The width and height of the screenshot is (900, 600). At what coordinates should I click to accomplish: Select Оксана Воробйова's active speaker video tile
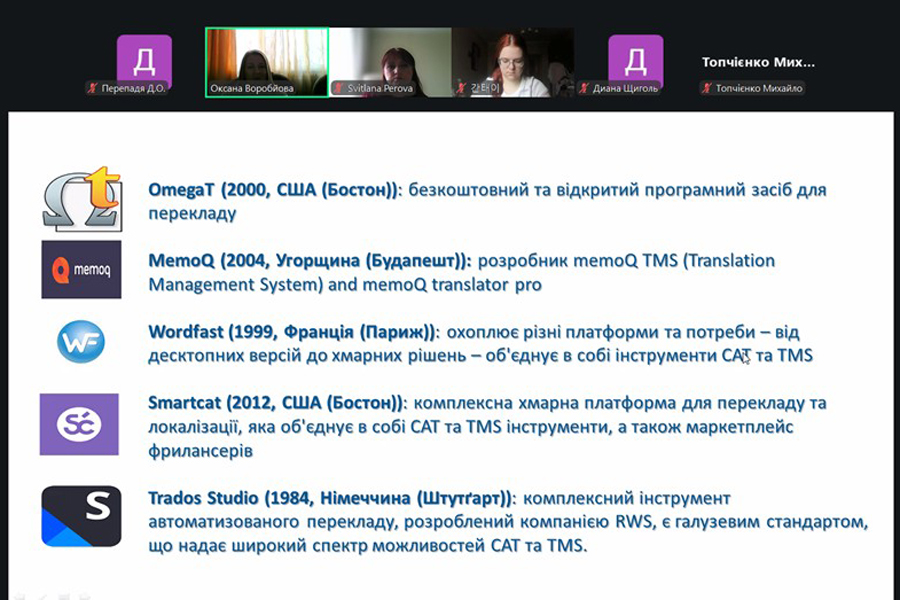[267, 62]
